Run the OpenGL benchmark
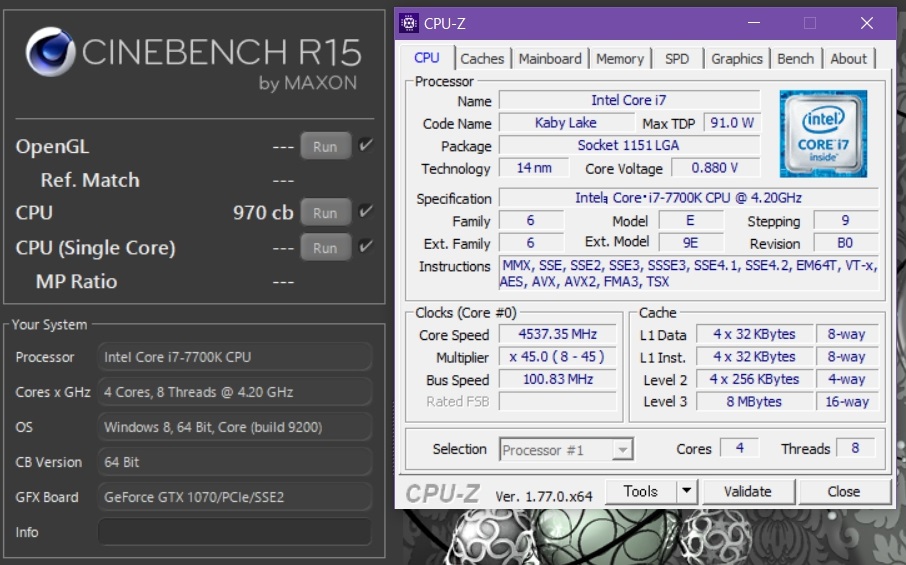The height and width of the screenshot is (565, 906). point(325,147)
